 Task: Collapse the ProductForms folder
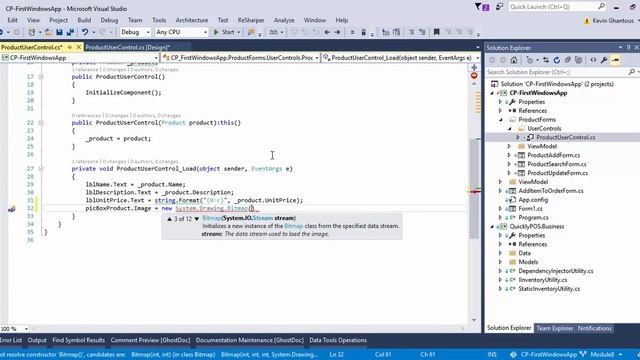click(500, 120)
